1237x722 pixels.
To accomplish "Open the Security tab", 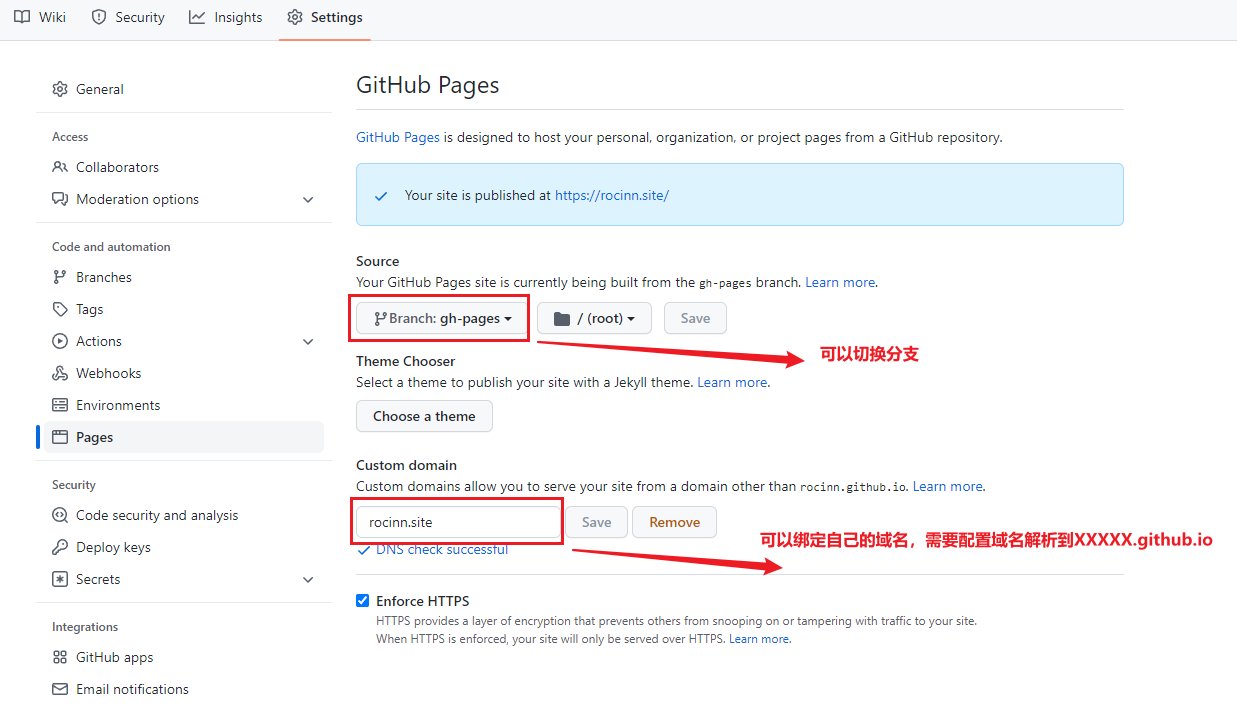I will (x=128, y=17).
